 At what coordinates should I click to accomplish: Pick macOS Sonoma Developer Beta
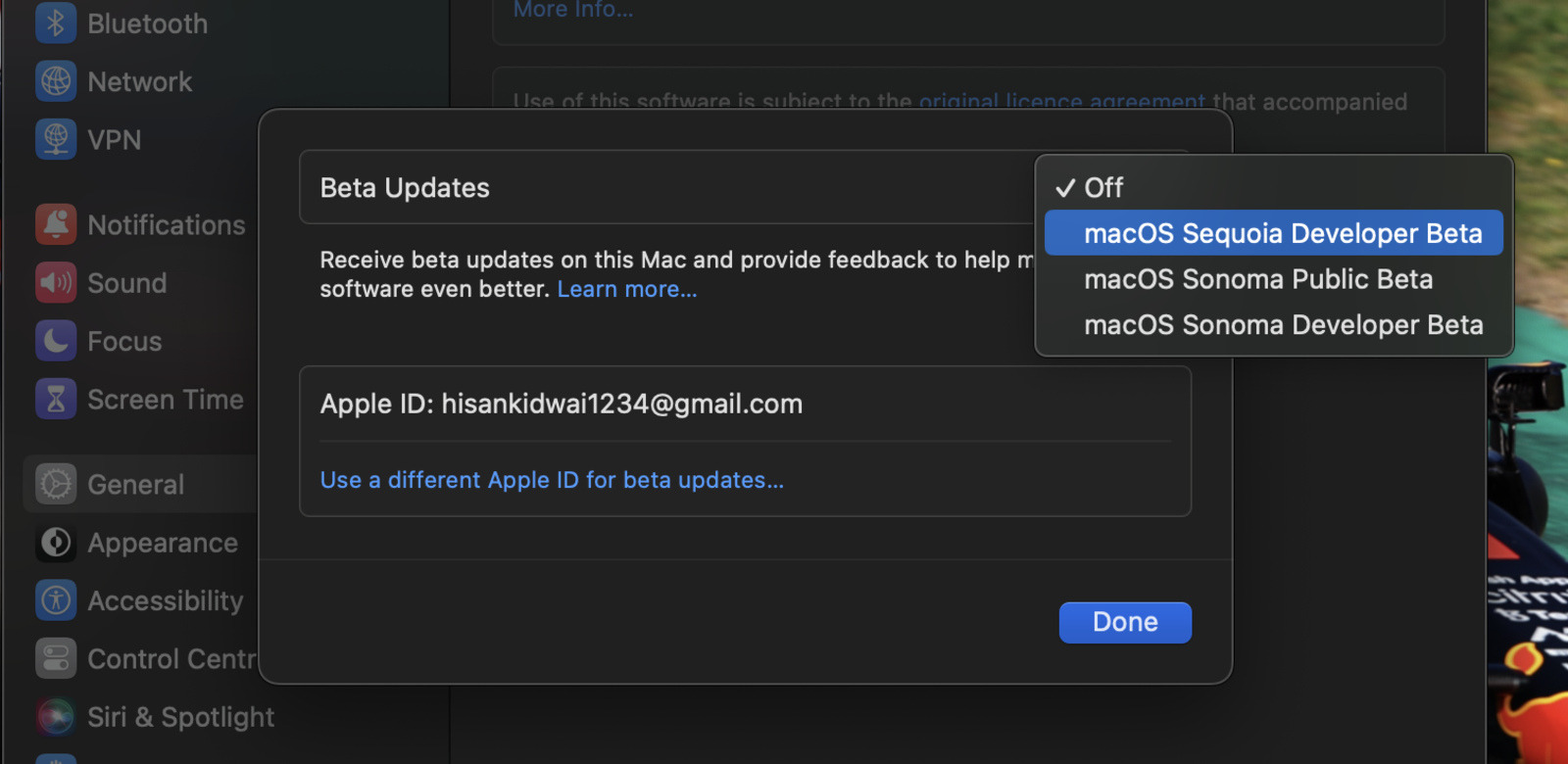pos(1283,325)
